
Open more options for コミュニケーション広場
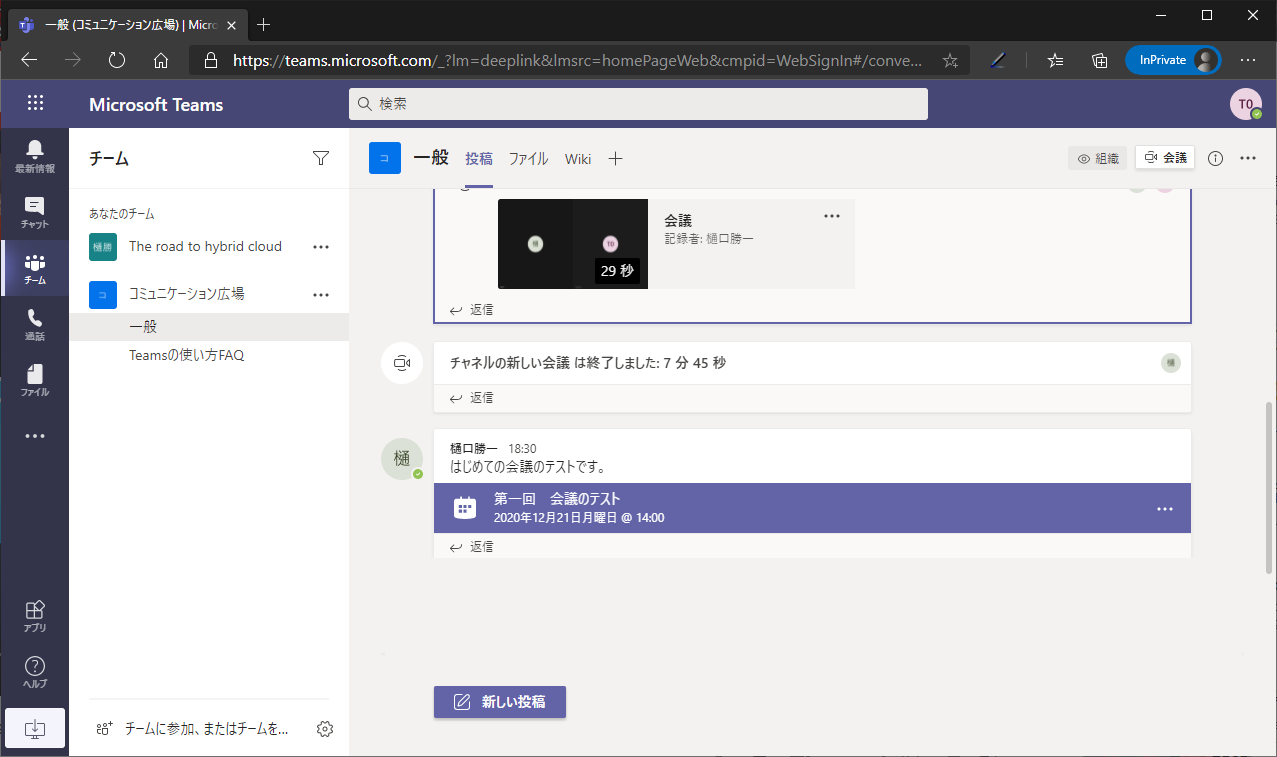321,294
